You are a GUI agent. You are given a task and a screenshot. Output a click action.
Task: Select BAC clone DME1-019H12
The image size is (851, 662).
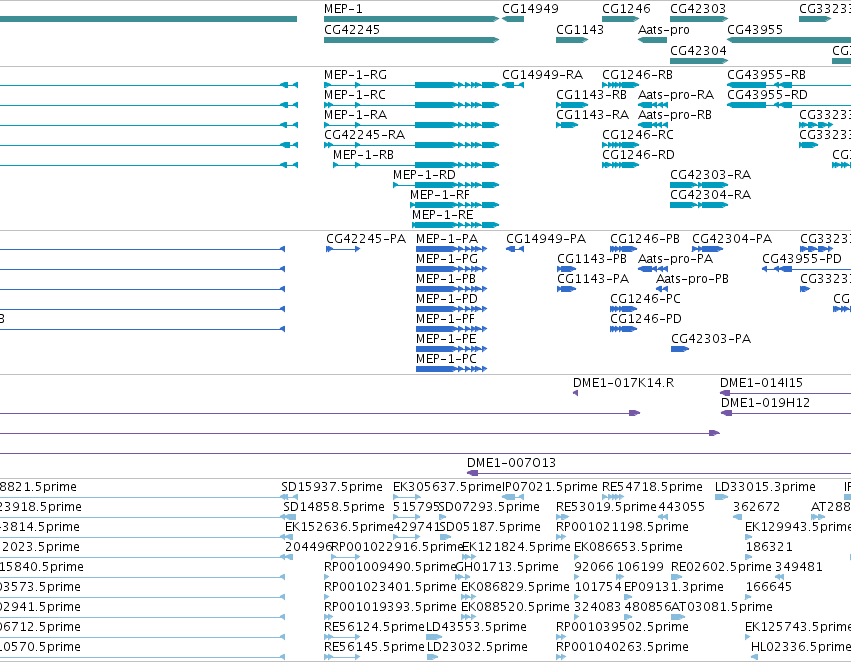[765, 403]
